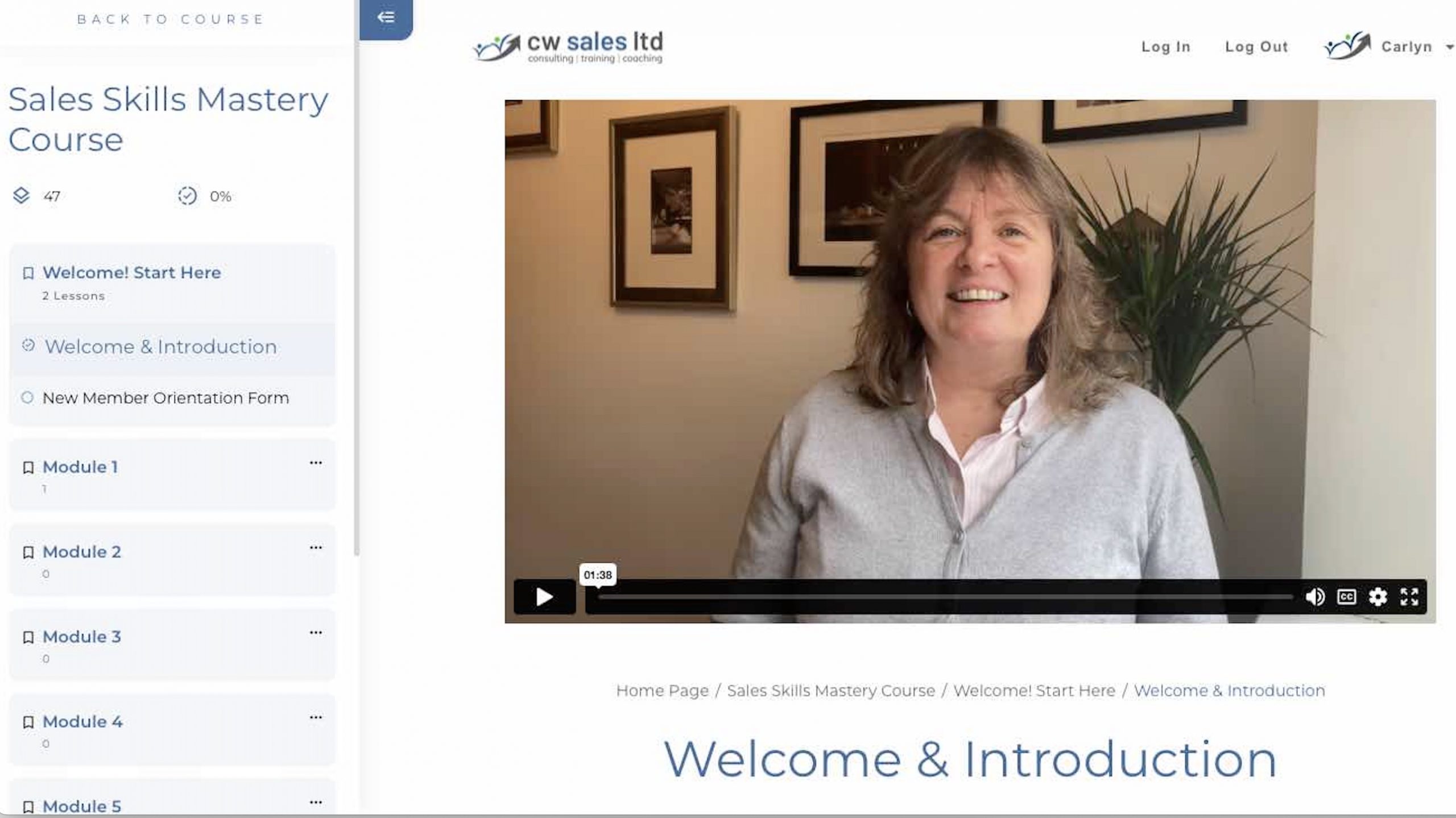
Task: Click the cw sales ltd logo
Action: [568, 47]
